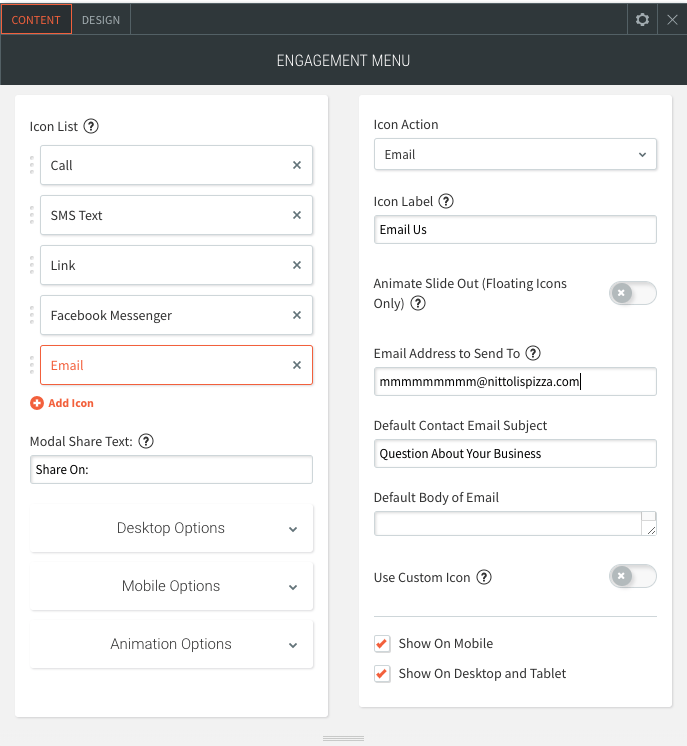687x746 pixels.
Task: Open help for Modal Share Text
Action: [146, 441]
